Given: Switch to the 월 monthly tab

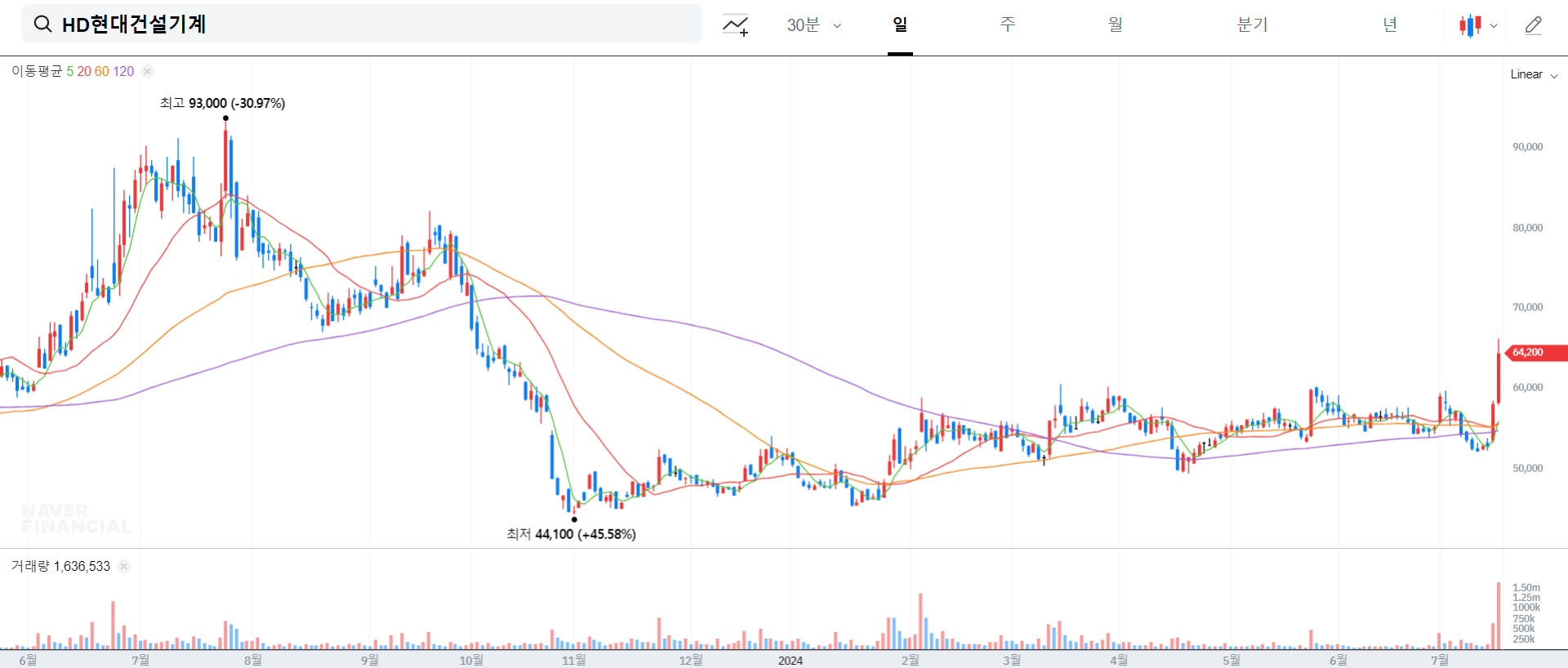Looking at the screenshot, I should [x=1116, y=25].
